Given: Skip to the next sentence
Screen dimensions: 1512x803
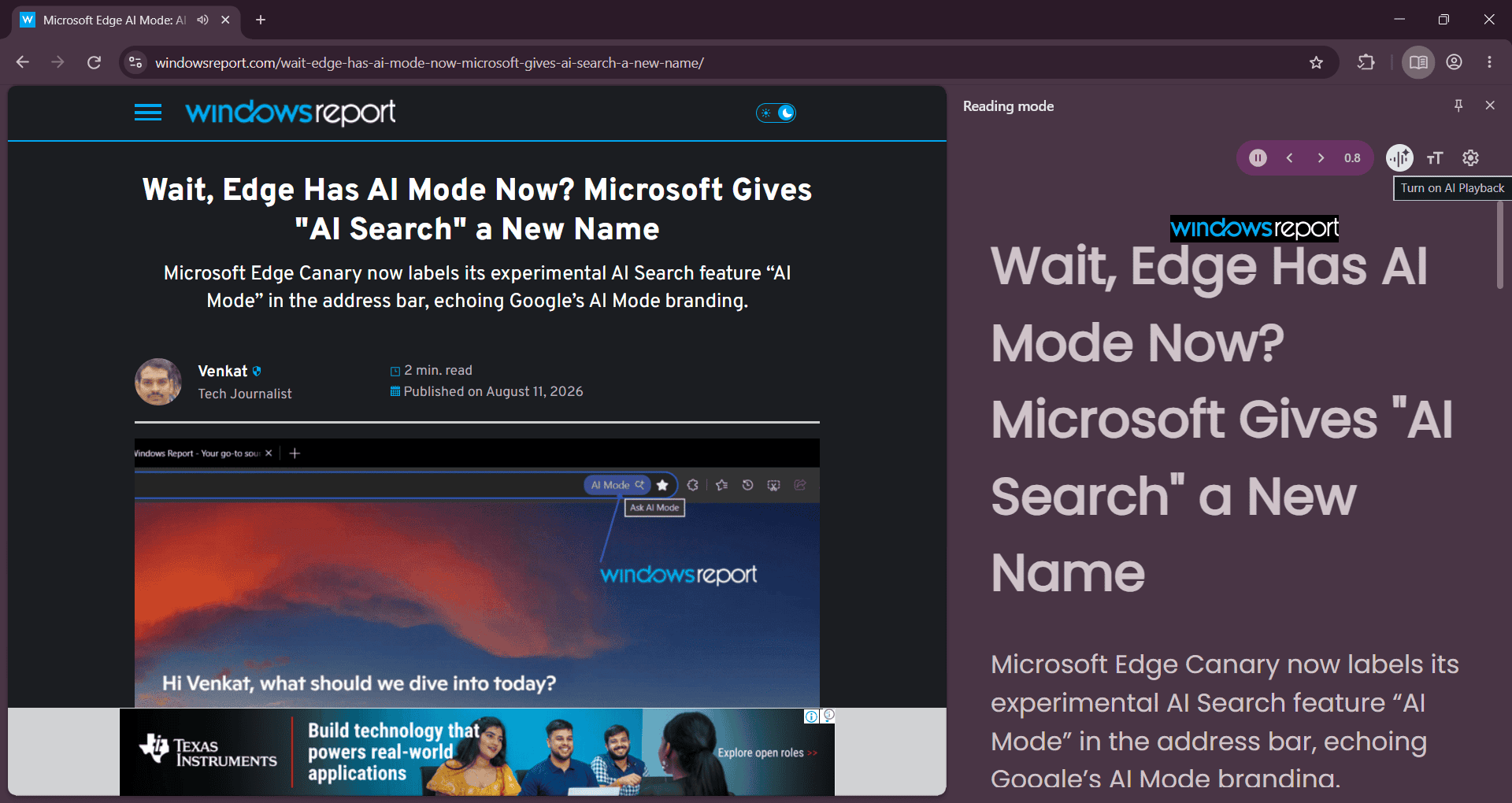Looking at the screenshot, I should [x=1321, y=158].
